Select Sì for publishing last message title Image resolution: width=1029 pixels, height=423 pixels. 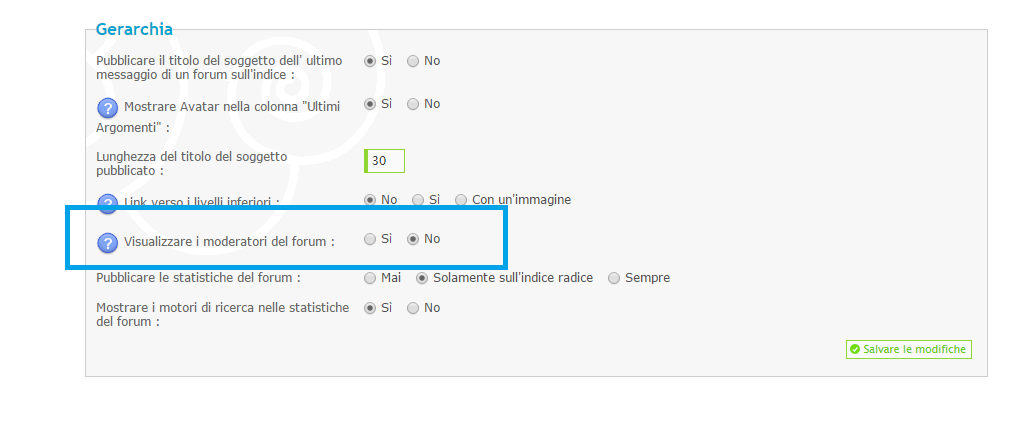(370, 61)
